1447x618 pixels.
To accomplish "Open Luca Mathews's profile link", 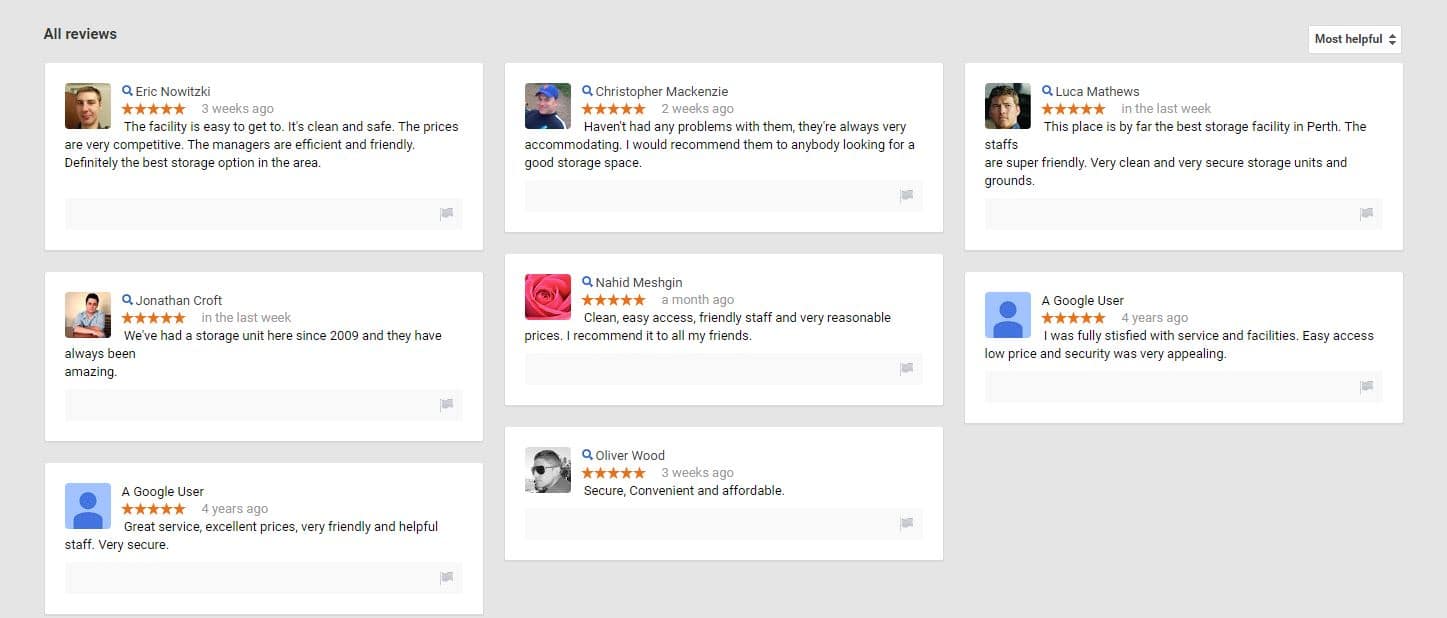I will pos(1099,90).
